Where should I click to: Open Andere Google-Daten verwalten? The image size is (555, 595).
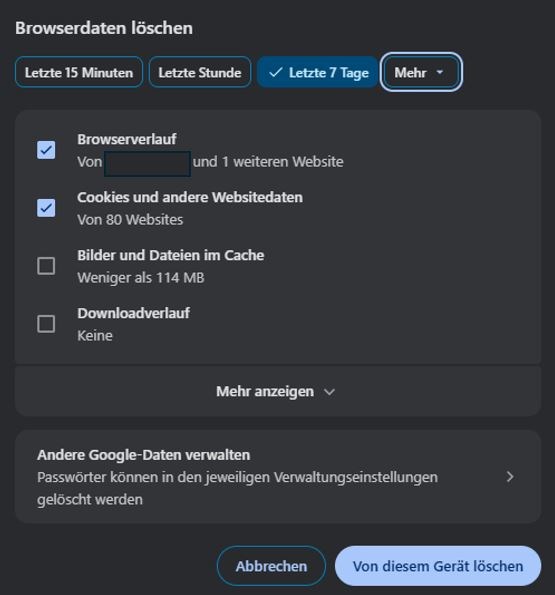278,477
